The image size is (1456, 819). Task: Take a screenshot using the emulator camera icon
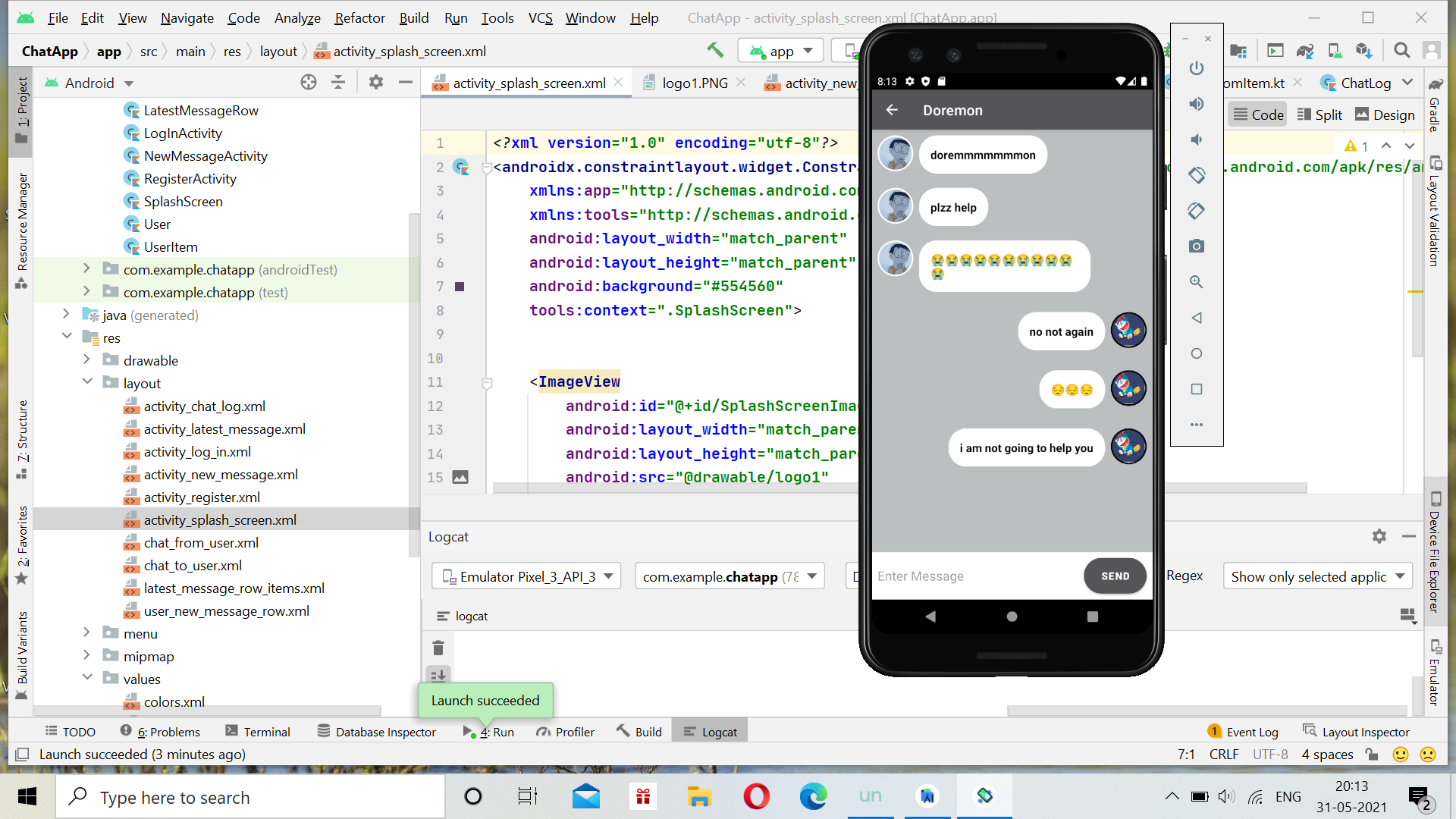(1197, 246)
